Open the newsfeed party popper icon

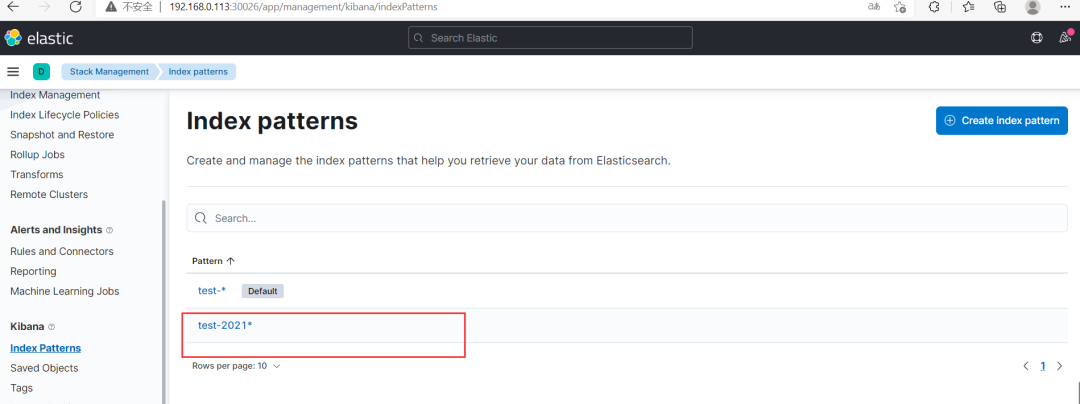(1065, 38)
